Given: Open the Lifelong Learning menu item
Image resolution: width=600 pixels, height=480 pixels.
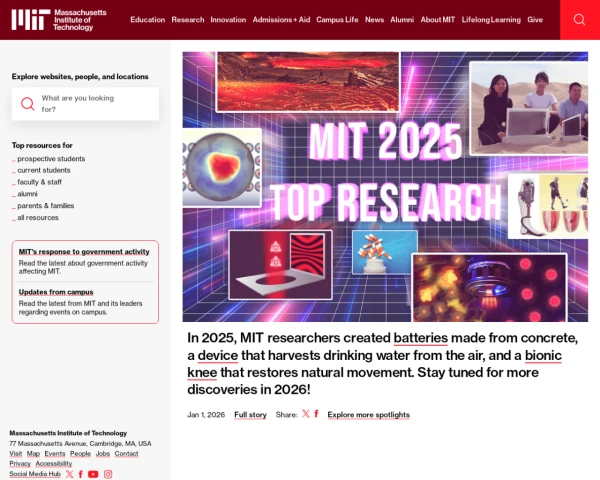Looking at the screenshot, I should pyautogui.click(x=491, y=20).
